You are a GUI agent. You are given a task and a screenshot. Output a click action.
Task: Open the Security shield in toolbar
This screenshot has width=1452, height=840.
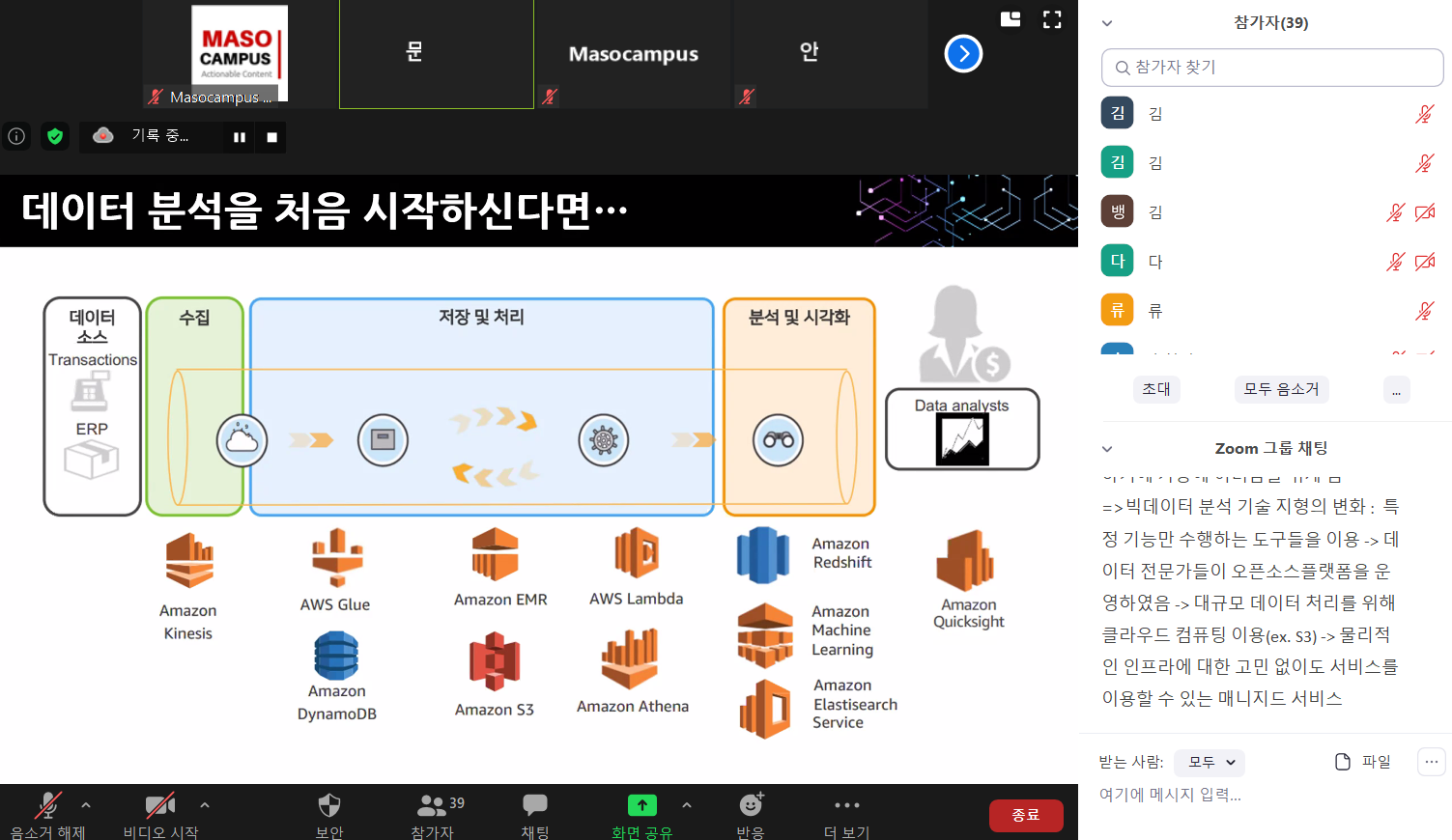click(329, 806)
